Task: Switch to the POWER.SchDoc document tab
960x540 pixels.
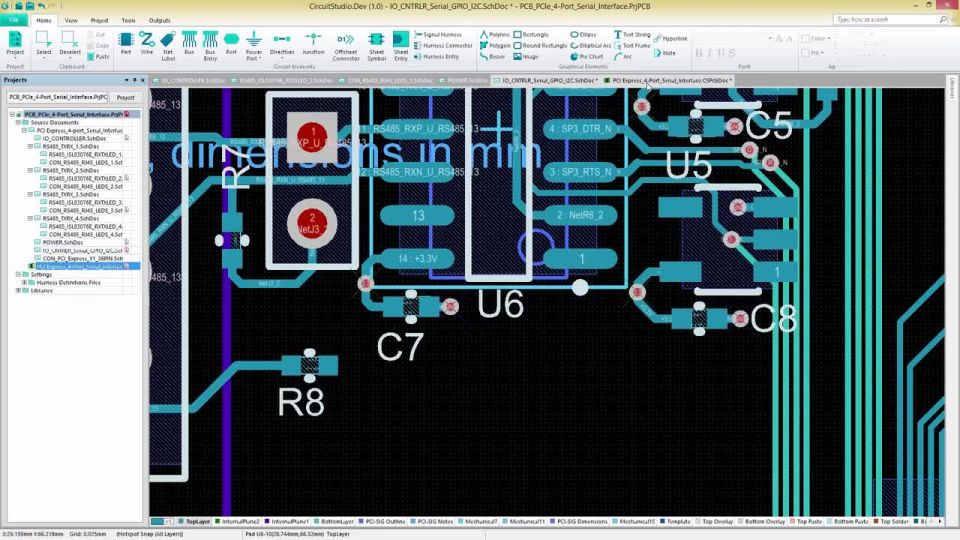Action: (463, 80)
